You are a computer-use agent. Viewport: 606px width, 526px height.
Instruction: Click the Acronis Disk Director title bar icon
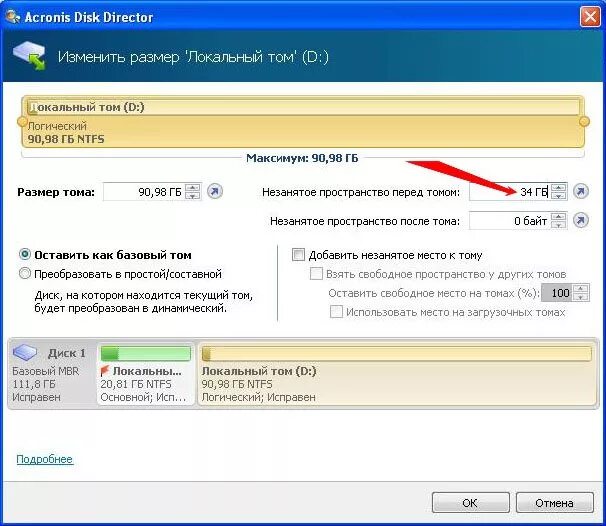click(x=12, y=17)
